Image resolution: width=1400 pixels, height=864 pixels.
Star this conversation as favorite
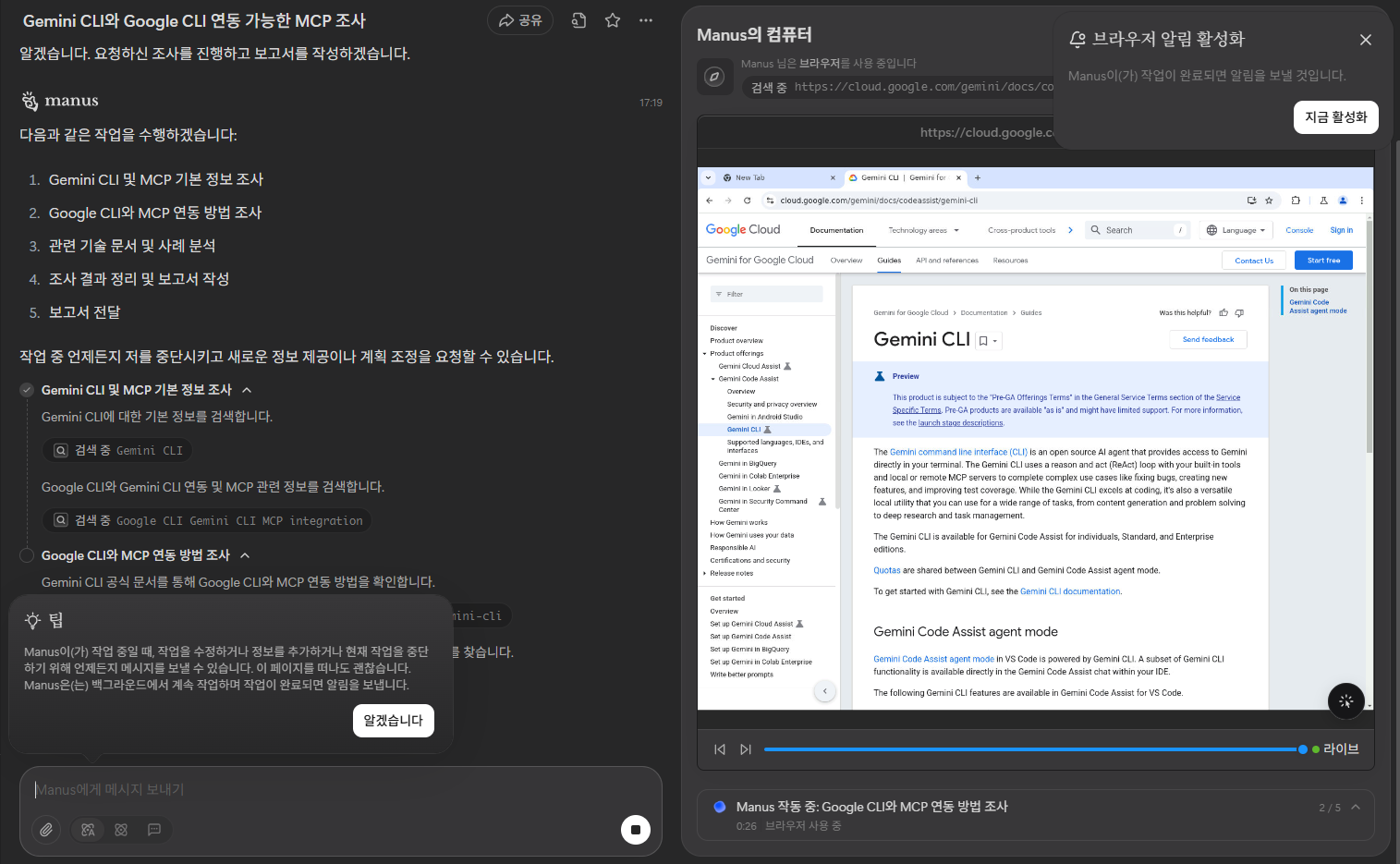pos(613,20)
